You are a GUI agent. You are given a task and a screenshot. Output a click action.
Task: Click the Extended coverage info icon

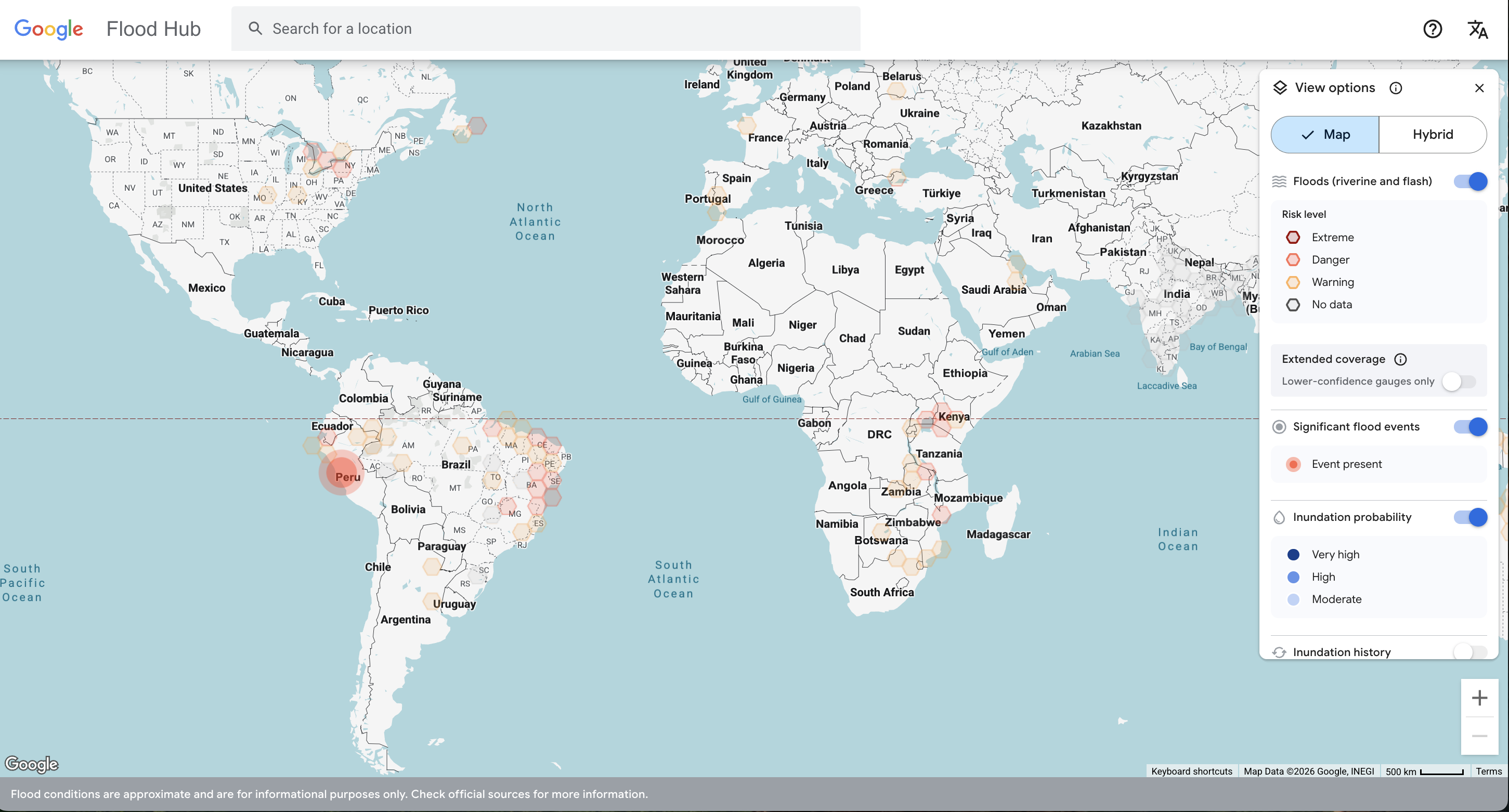(x=1400, y=359)
